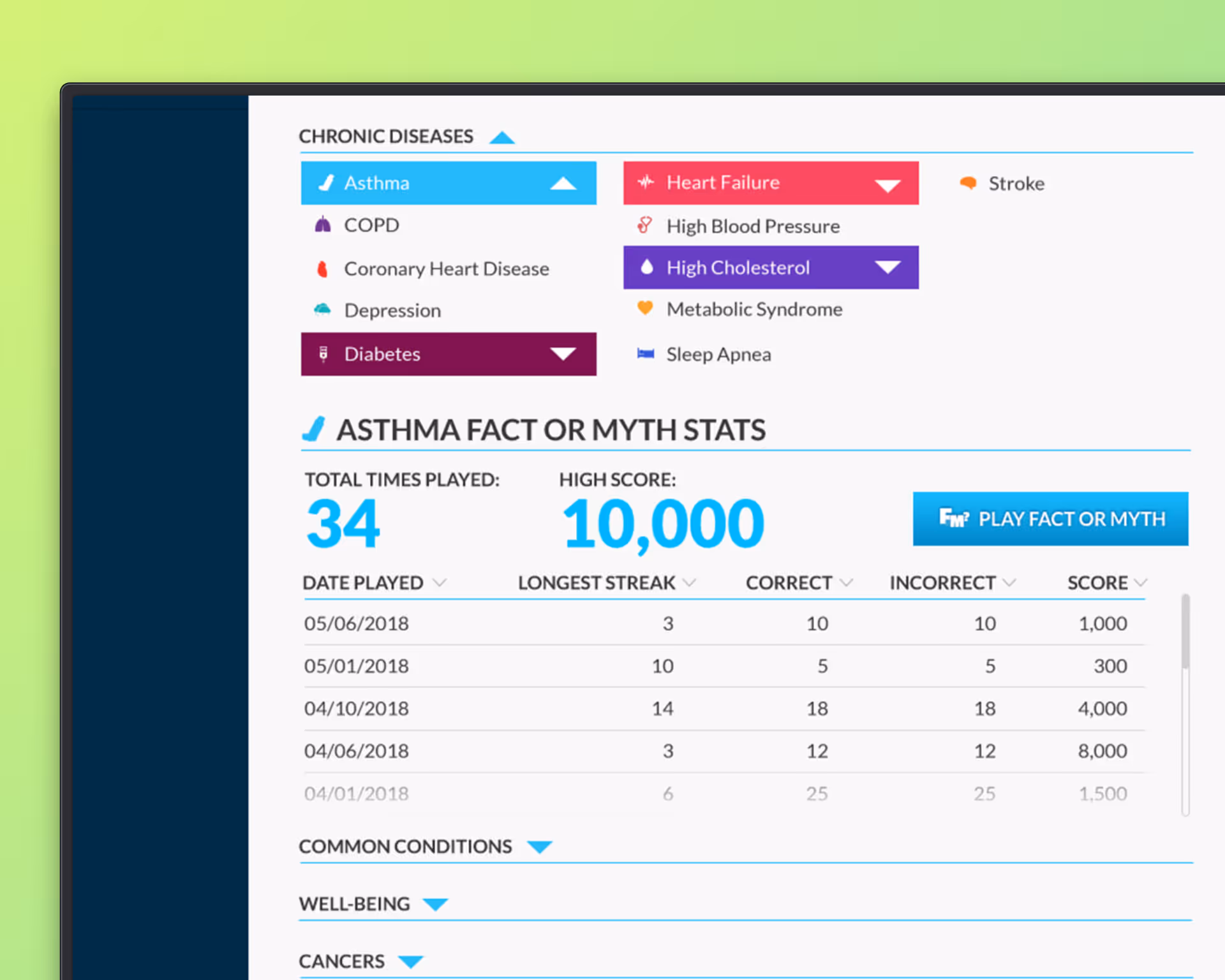Click the stats table scrollbar thumb
This screenshot has width=1225, height=980.
1185,632
